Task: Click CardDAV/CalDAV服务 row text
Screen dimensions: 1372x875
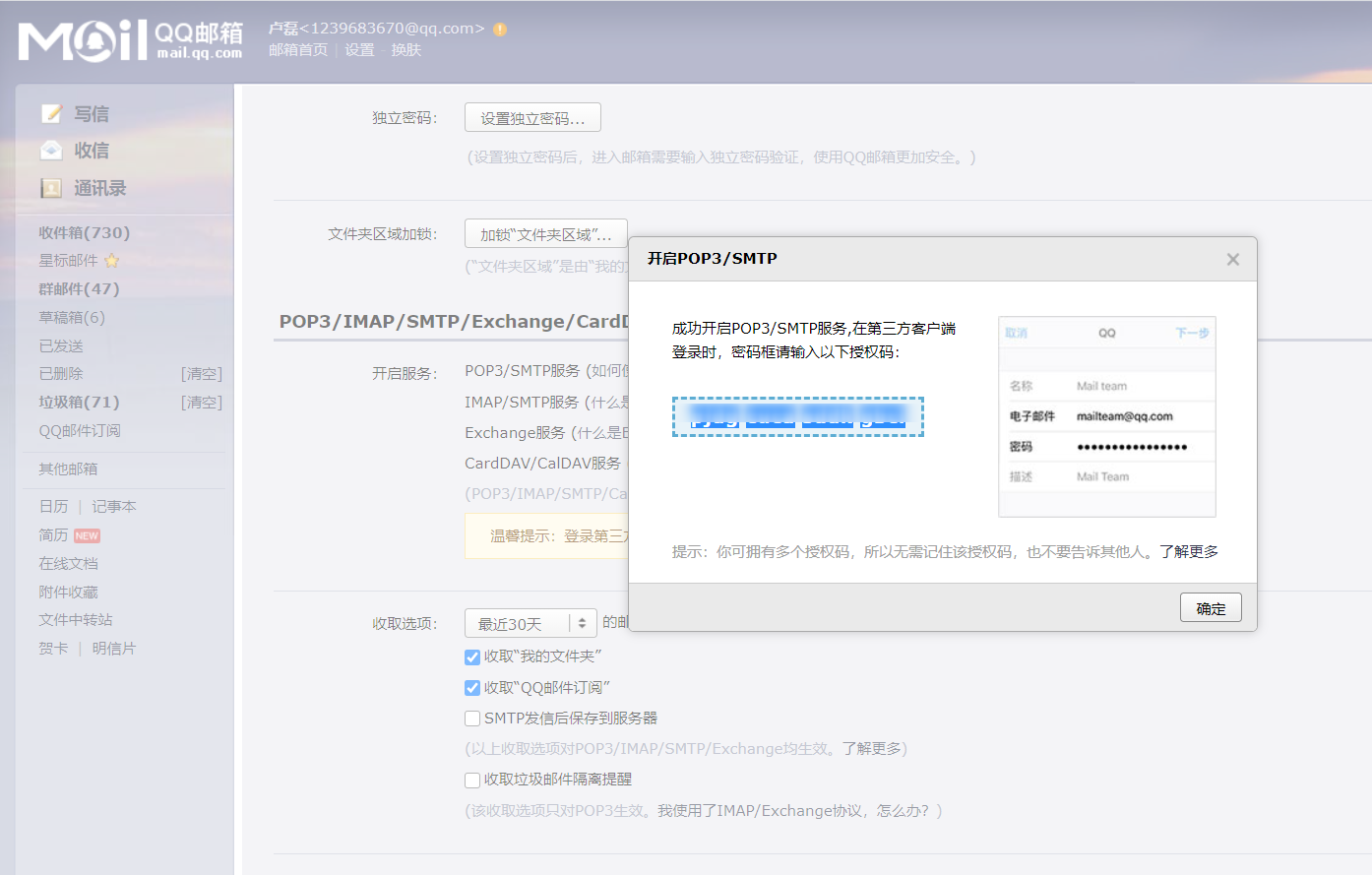Action: [542, 464]
